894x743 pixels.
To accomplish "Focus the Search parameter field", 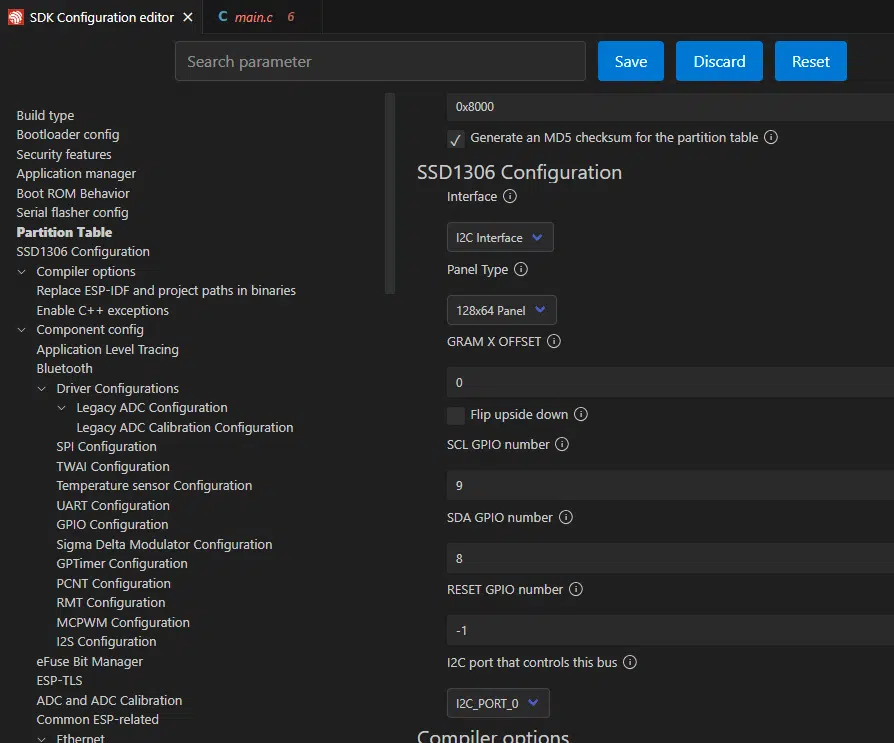I will 380,61.
